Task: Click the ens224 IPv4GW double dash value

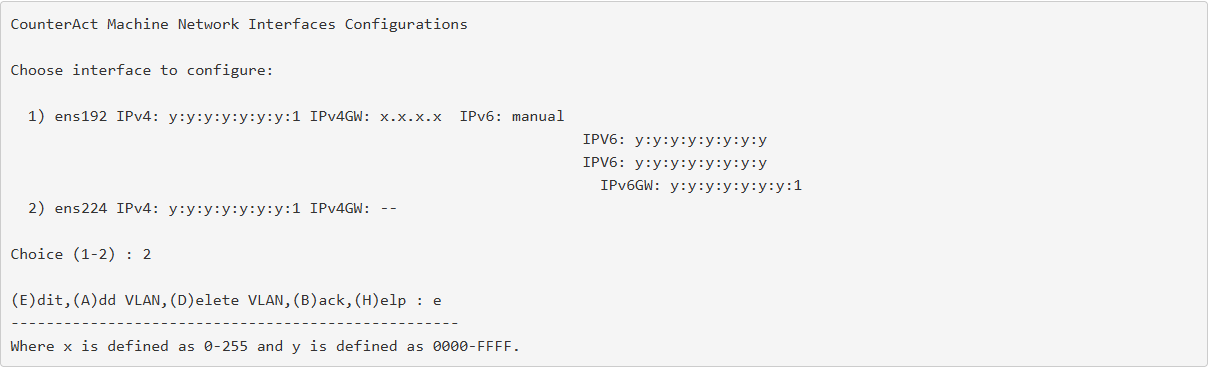Action: pyautogui.click(x=390, y=208)
